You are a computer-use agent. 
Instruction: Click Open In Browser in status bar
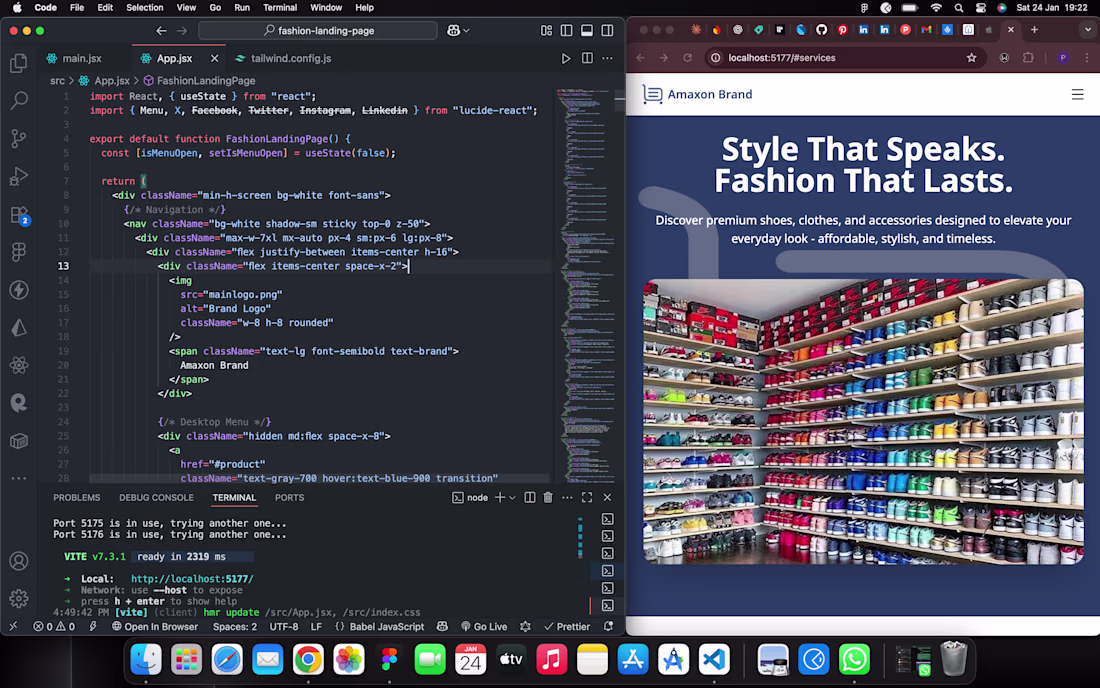coord(154,627)
